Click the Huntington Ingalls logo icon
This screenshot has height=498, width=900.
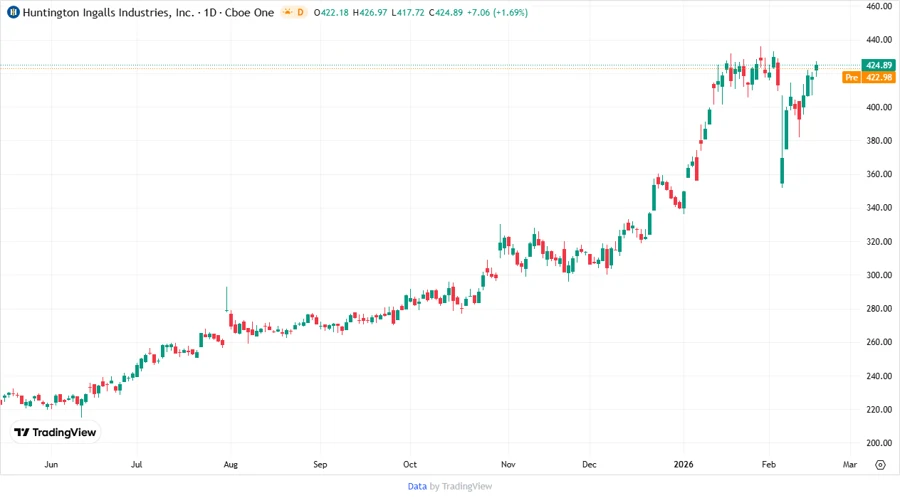click(x=13, y=12)
